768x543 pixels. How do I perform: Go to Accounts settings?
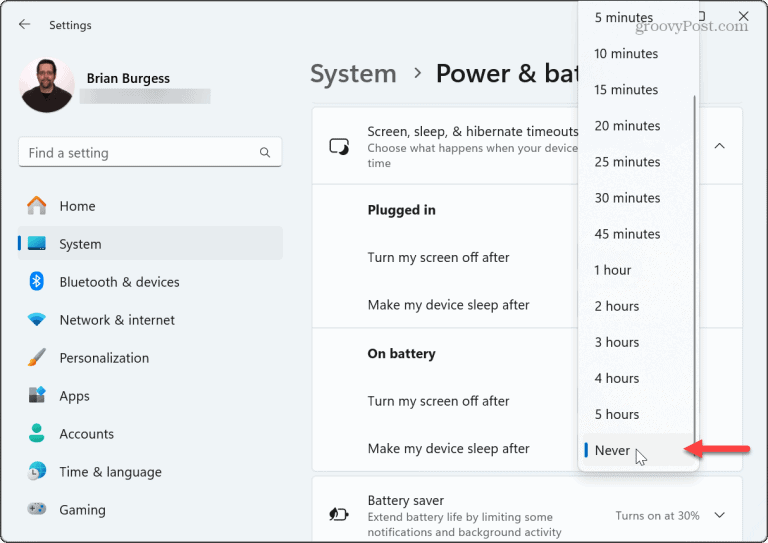click(x=150, y=433)
